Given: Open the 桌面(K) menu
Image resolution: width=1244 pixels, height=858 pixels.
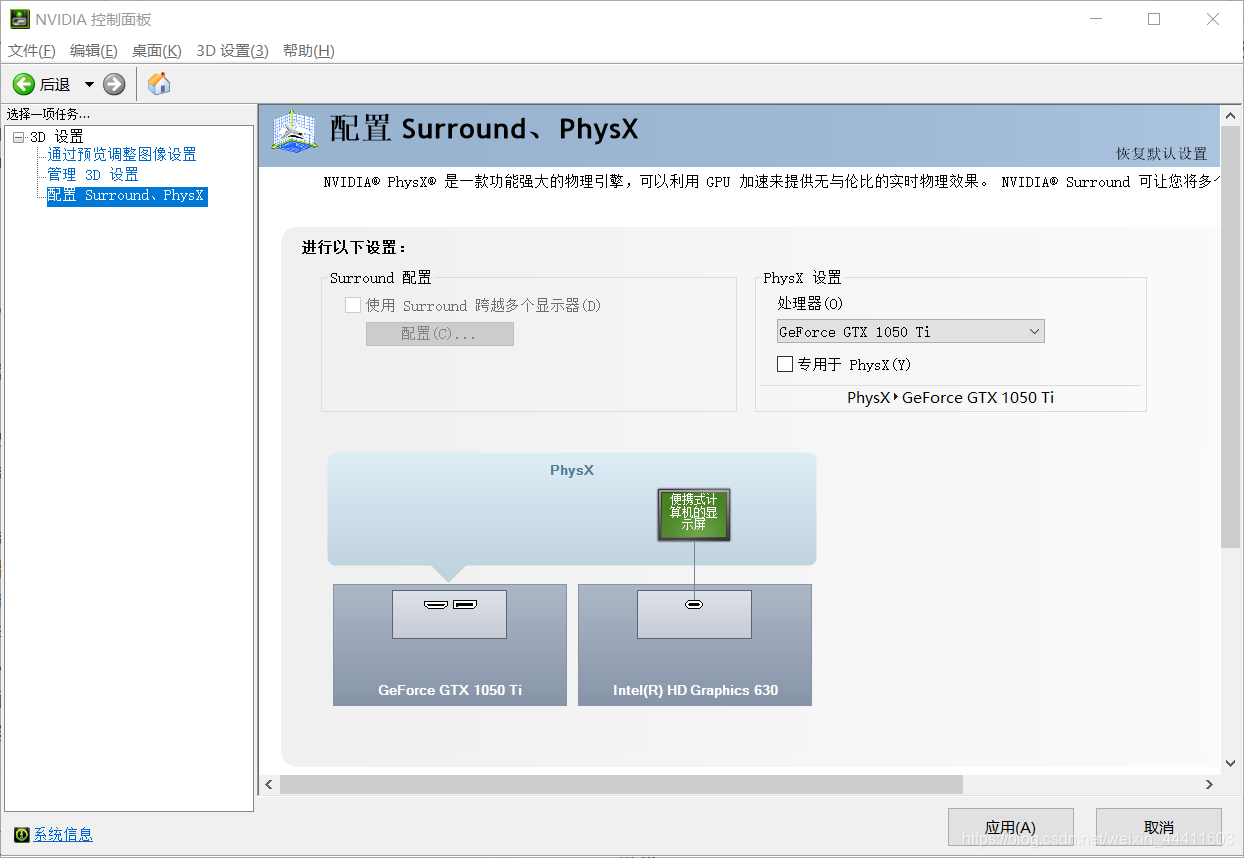Looking at the screenshot, I should click(157, 51).
